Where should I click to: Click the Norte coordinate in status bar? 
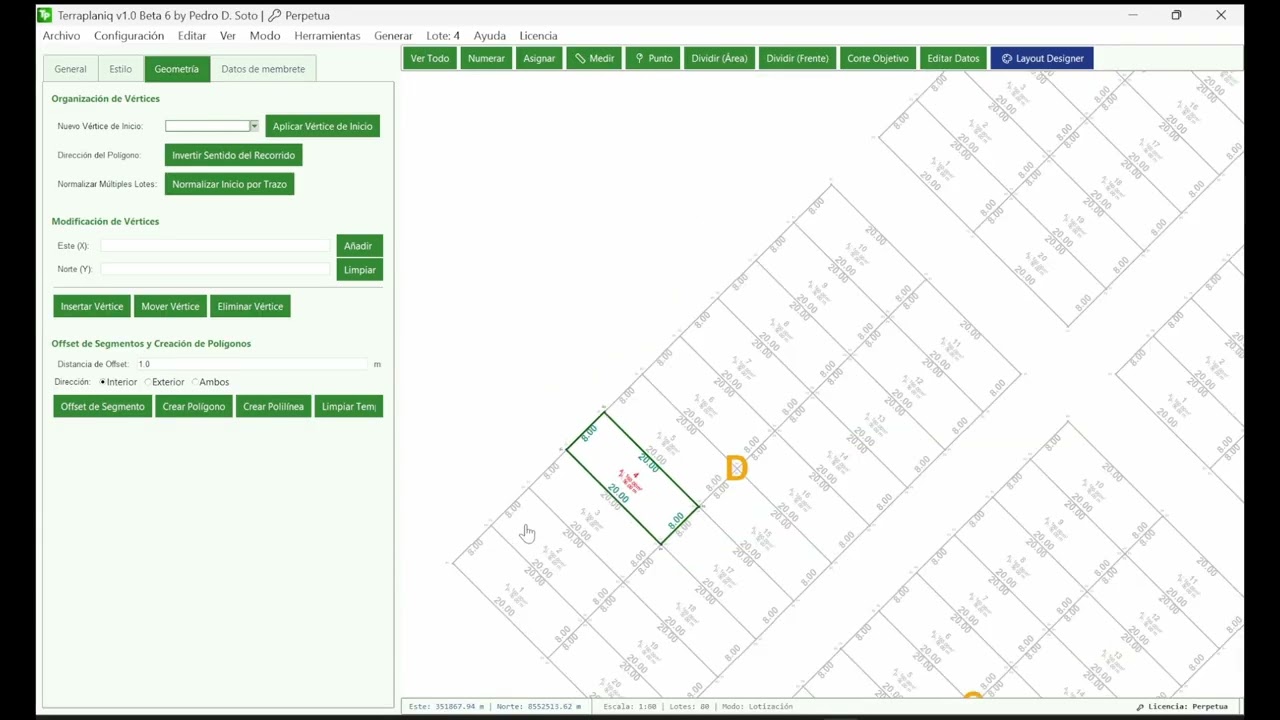coord(539,706)
